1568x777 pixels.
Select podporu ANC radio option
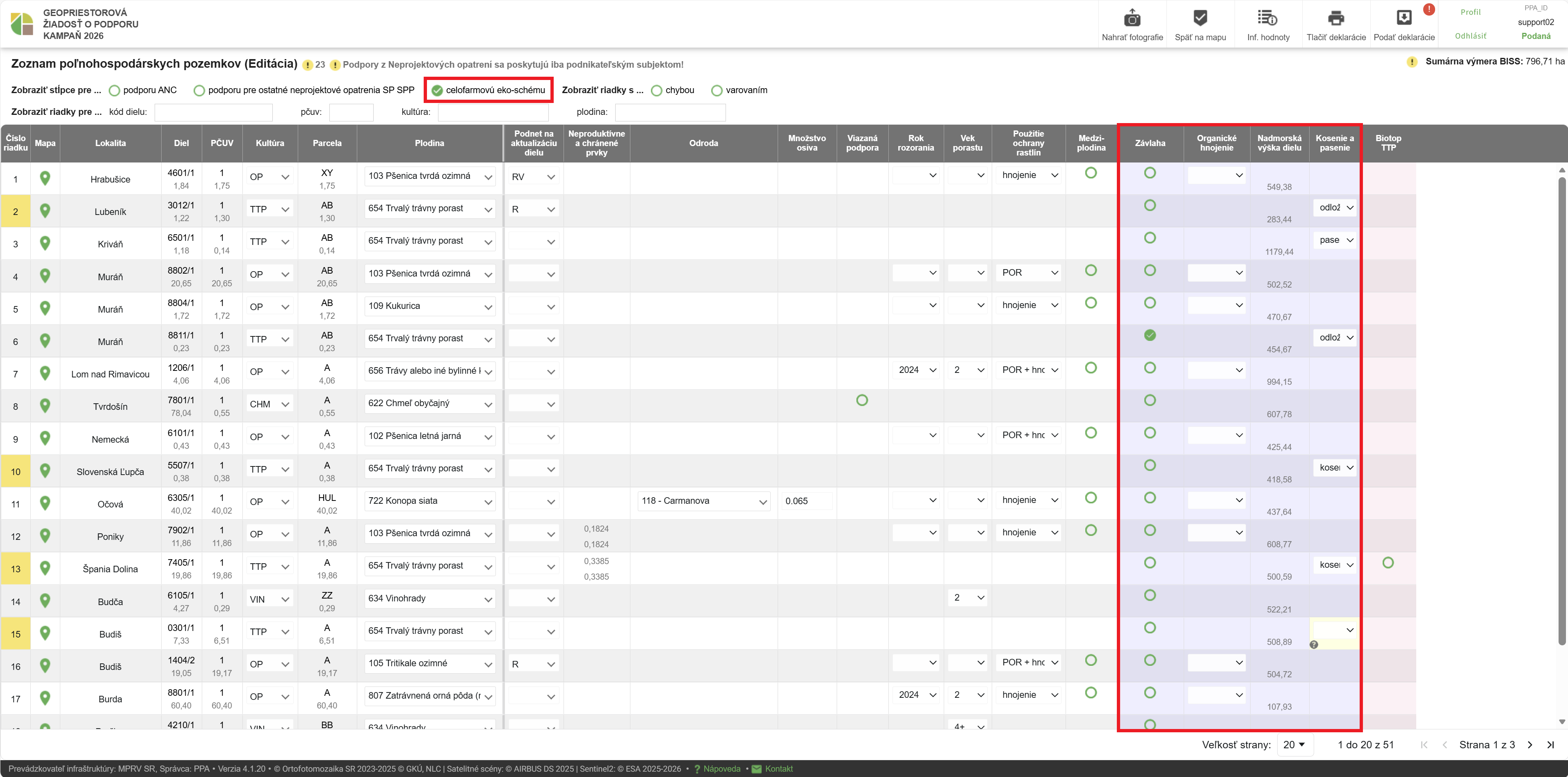coord(114,91)
